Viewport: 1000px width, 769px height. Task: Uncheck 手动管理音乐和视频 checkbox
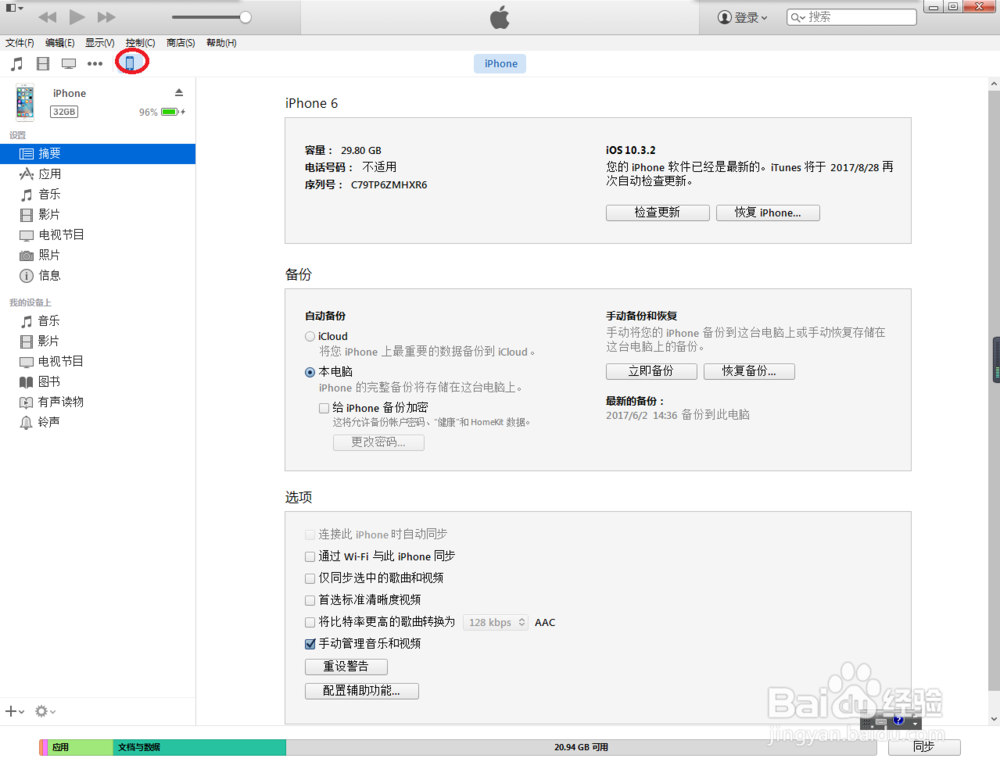(310, 644)
